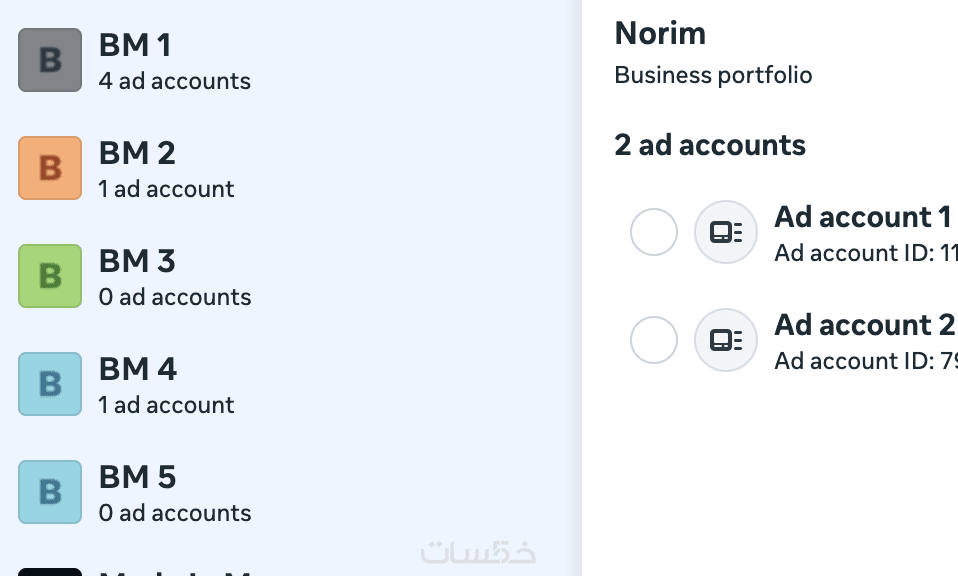Screen dimensions: 958x576
Task: Click the Ad account 2 name
Action: click(x=864, y=325)
